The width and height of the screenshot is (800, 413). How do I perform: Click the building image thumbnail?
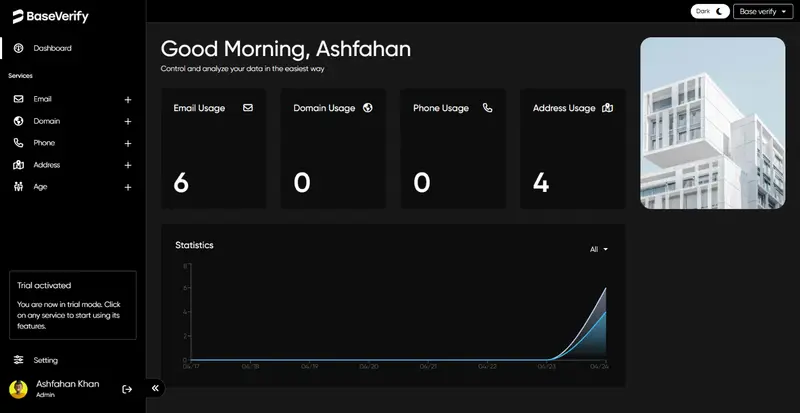click(712, 123)
